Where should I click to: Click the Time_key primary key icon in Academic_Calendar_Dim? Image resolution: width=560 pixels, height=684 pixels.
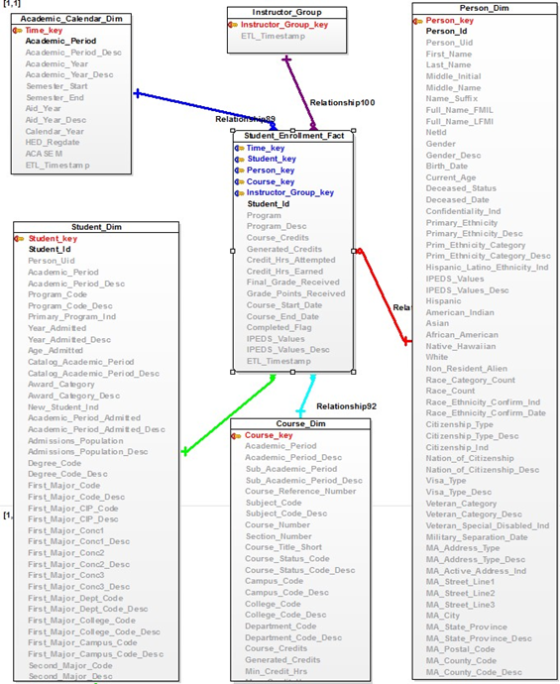[17, 31]
